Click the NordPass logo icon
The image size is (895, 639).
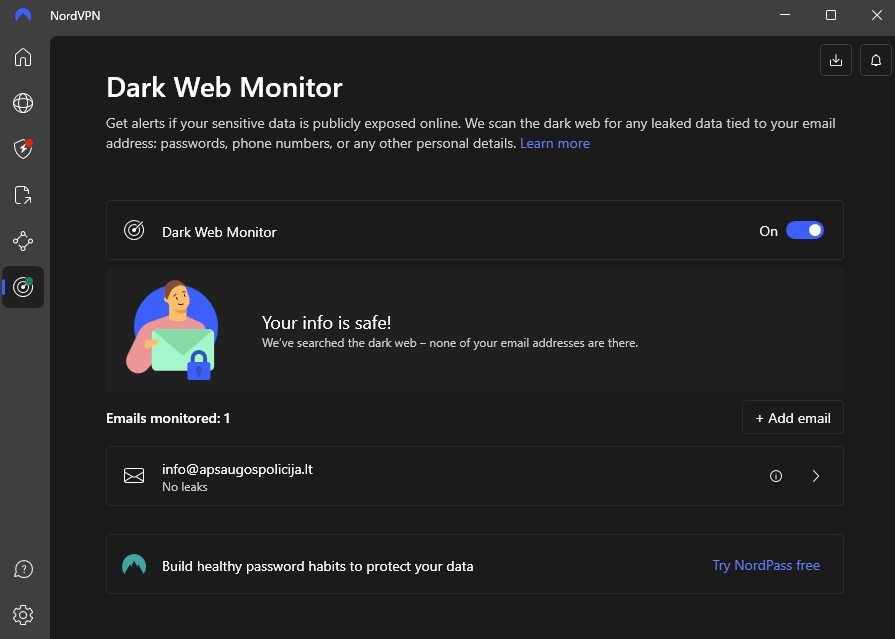[134, 564]
